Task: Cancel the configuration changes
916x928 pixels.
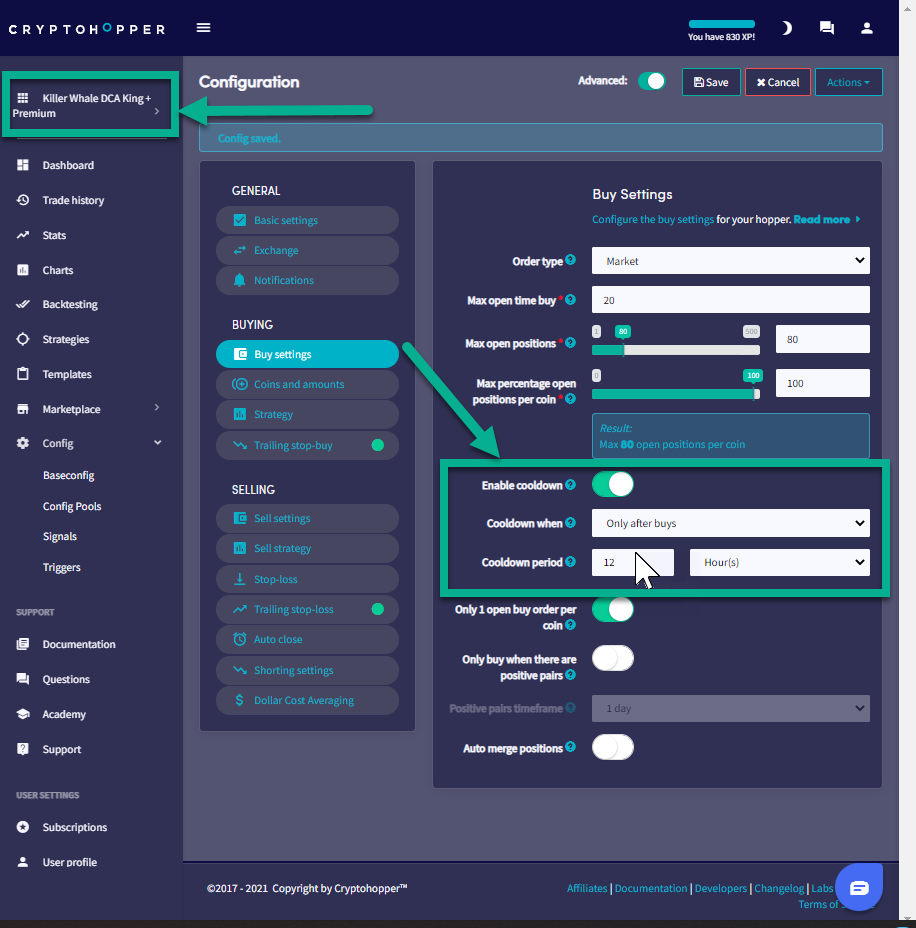Action: click(778, 82)
